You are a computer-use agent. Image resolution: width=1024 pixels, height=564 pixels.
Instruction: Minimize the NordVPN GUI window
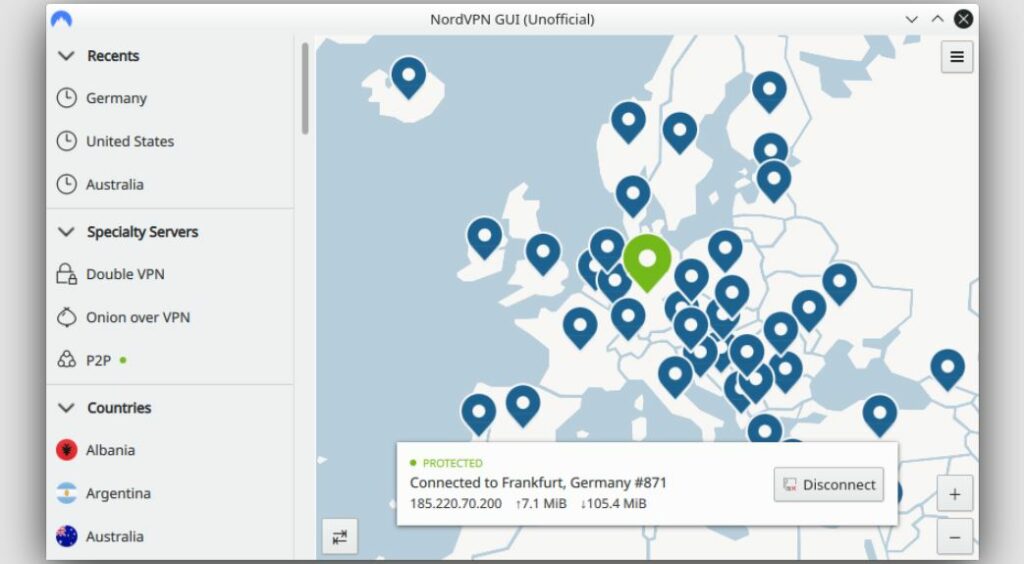click(x=912, y=19)
